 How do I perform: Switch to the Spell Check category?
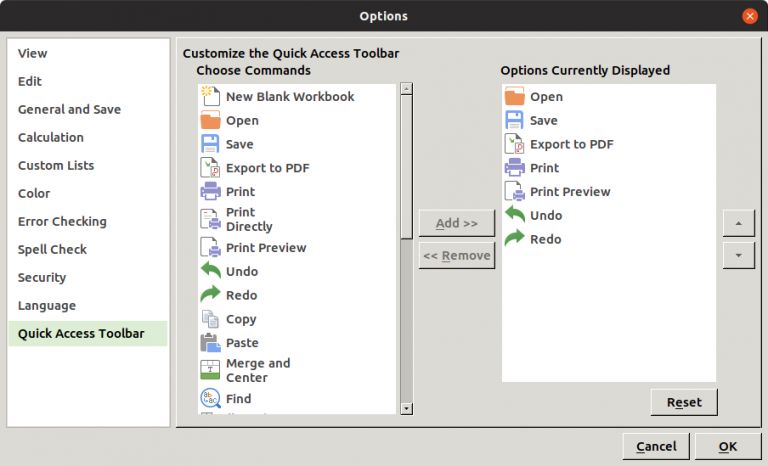coord(52,250)
